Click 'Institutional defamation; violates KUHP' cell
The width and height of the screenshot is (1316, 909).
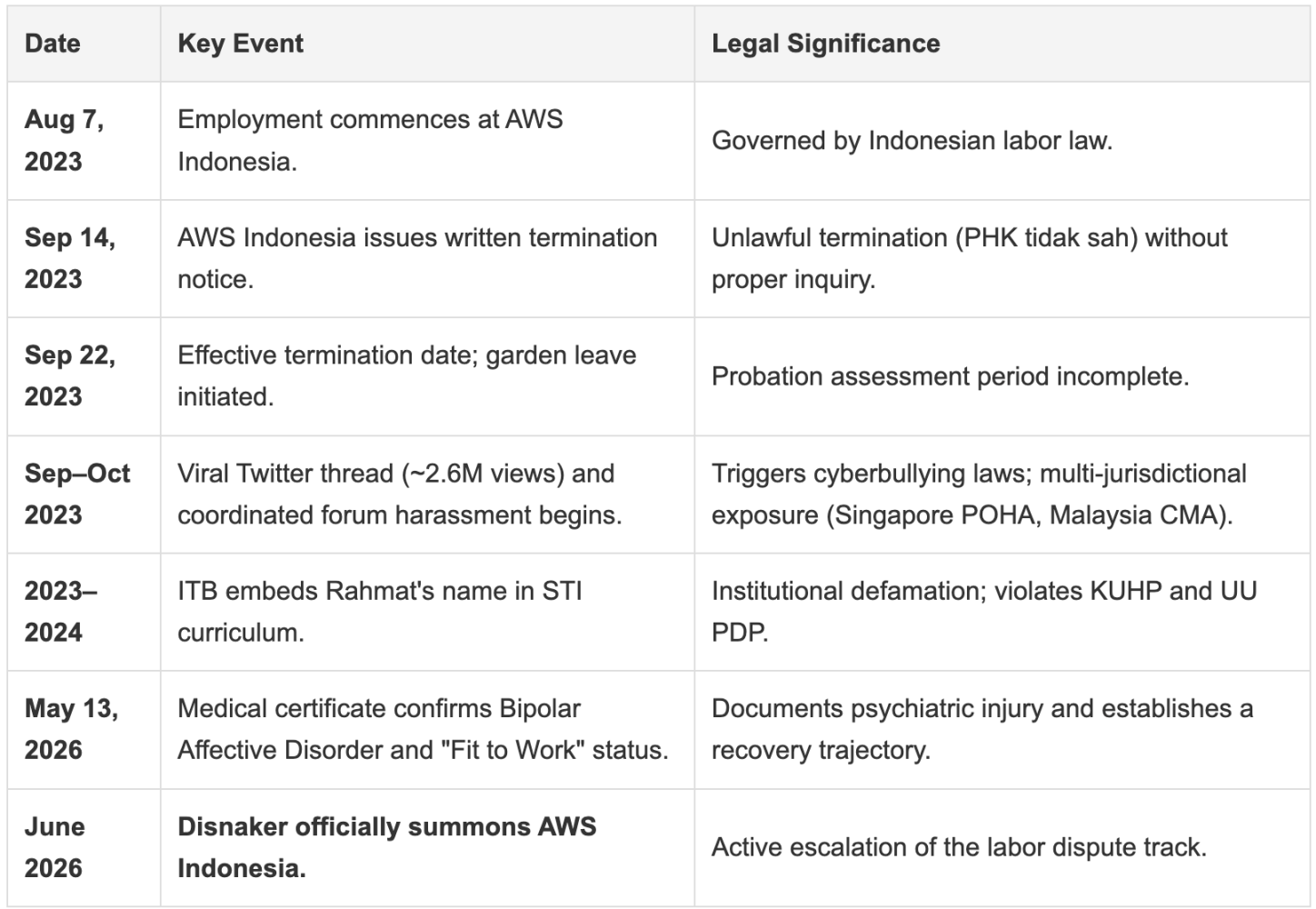(x=1002, y=612)
